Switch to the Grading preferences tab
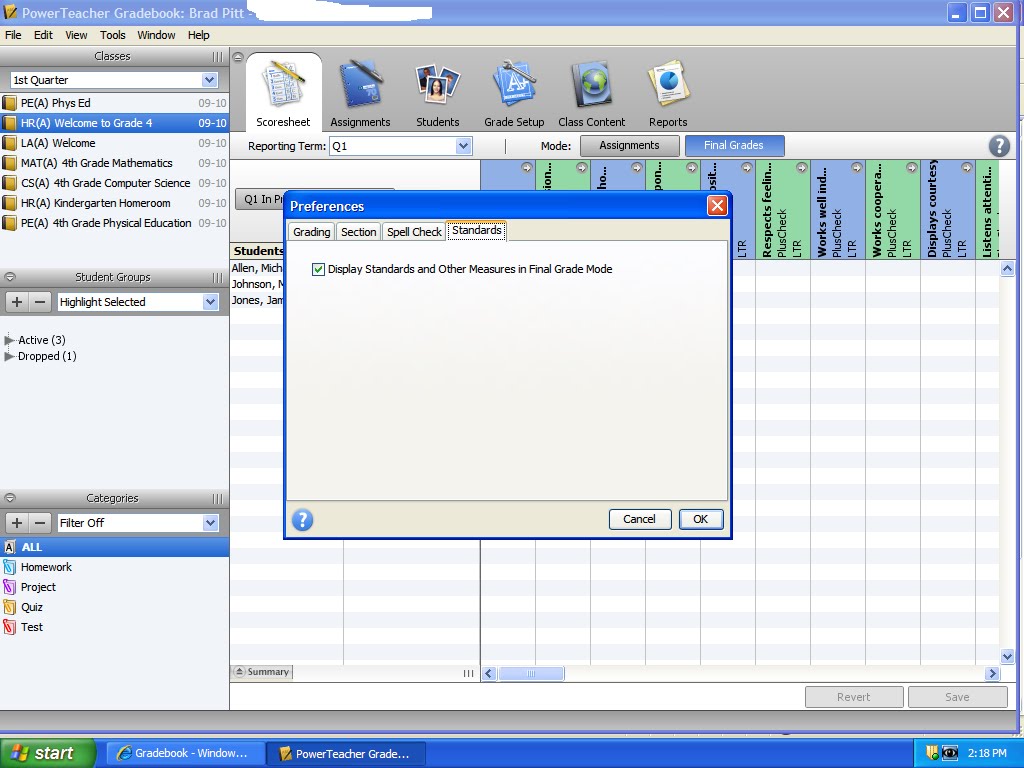 (312, 232)
